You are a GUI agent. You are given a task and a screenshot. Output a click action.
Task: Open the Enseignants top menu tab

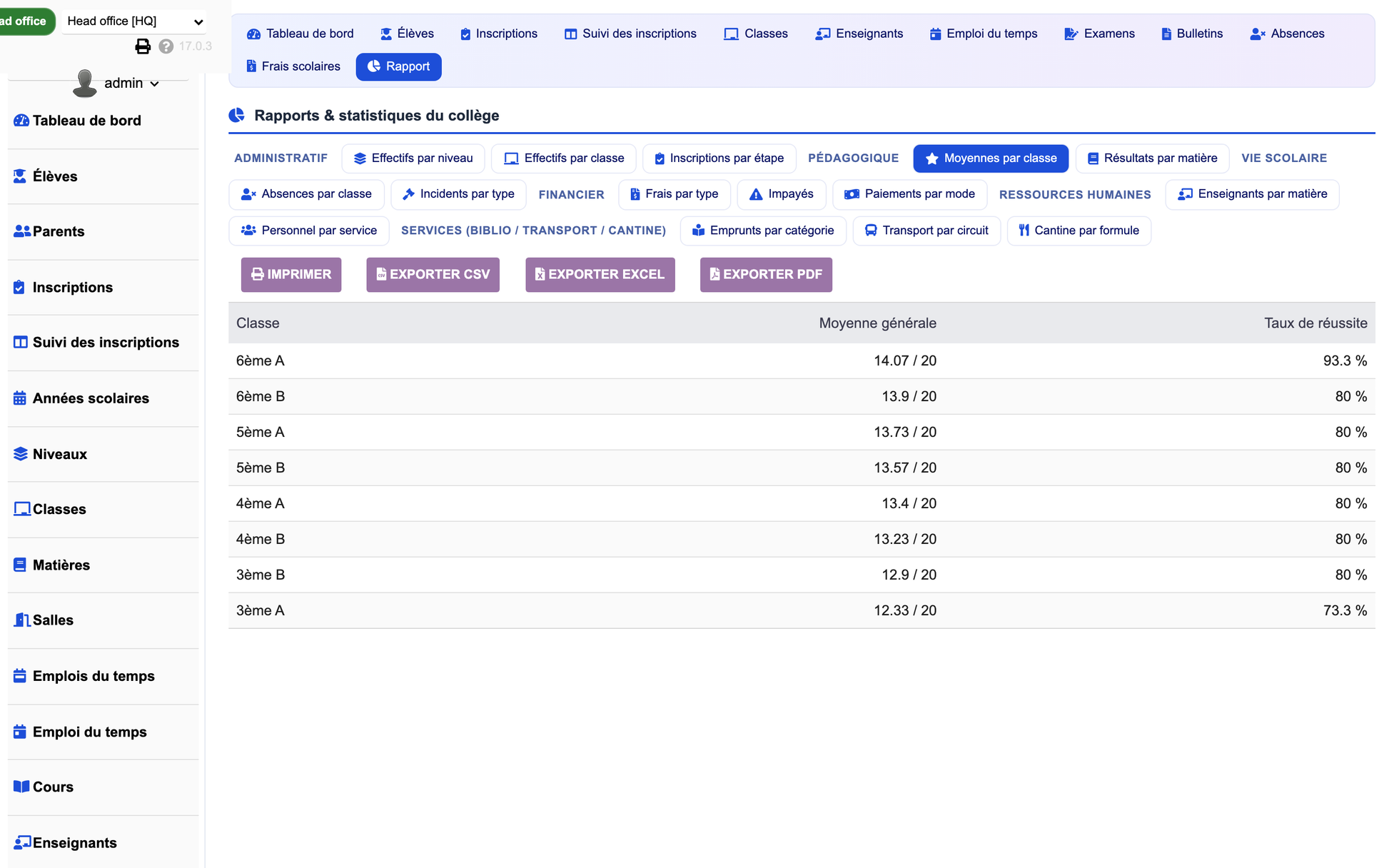pos(859,34)
